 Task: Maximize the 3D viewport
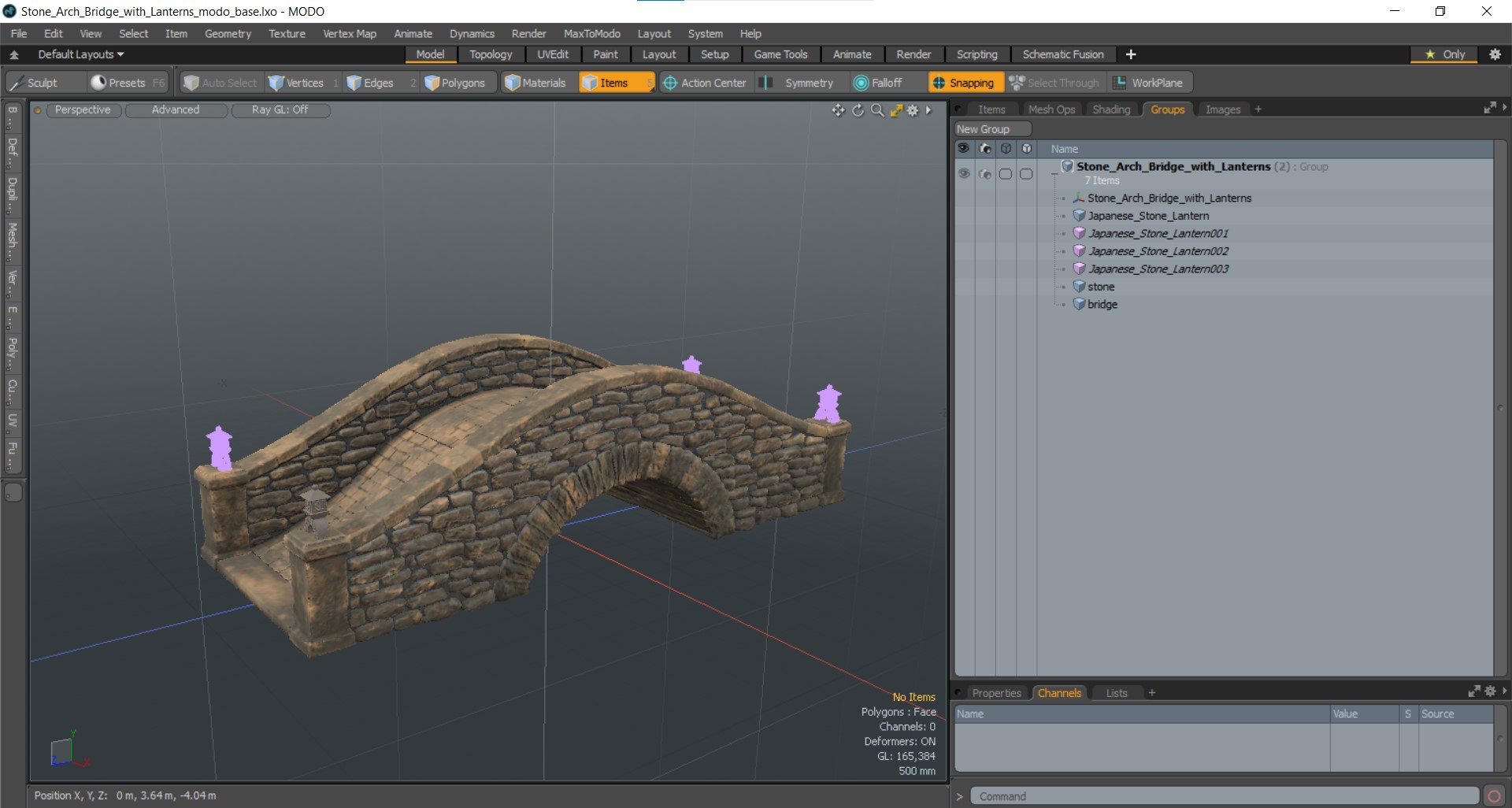pyautogui.click(x=896, y=110)
